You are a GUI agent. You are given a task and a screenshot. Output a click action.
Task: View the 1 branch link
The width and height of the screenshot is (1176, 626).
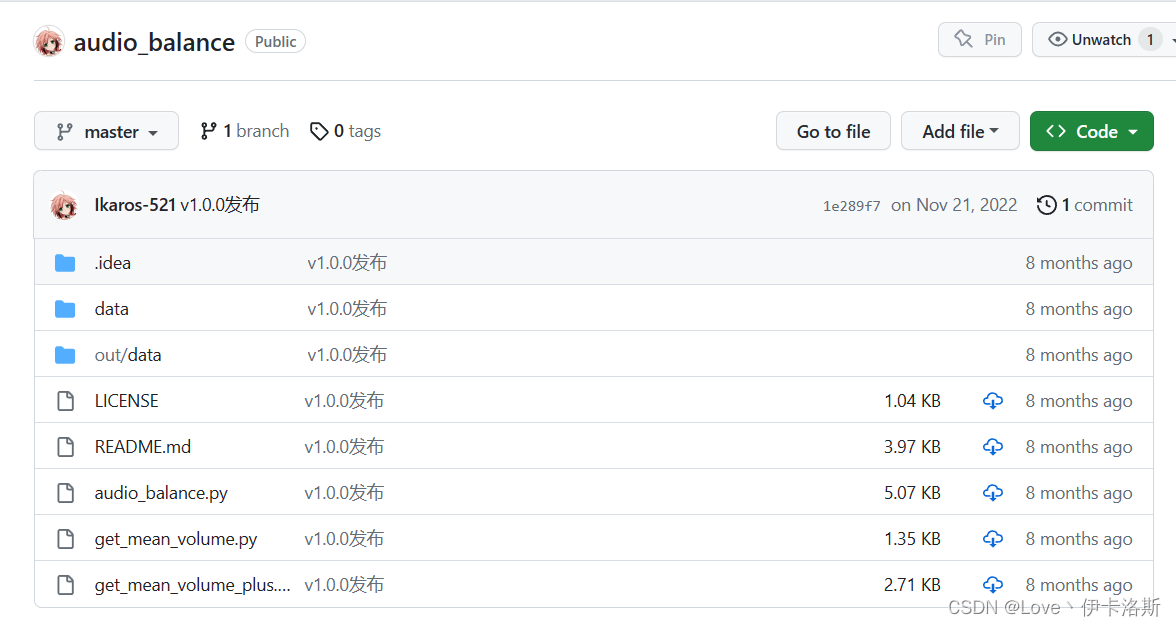(x=244, y=131)
